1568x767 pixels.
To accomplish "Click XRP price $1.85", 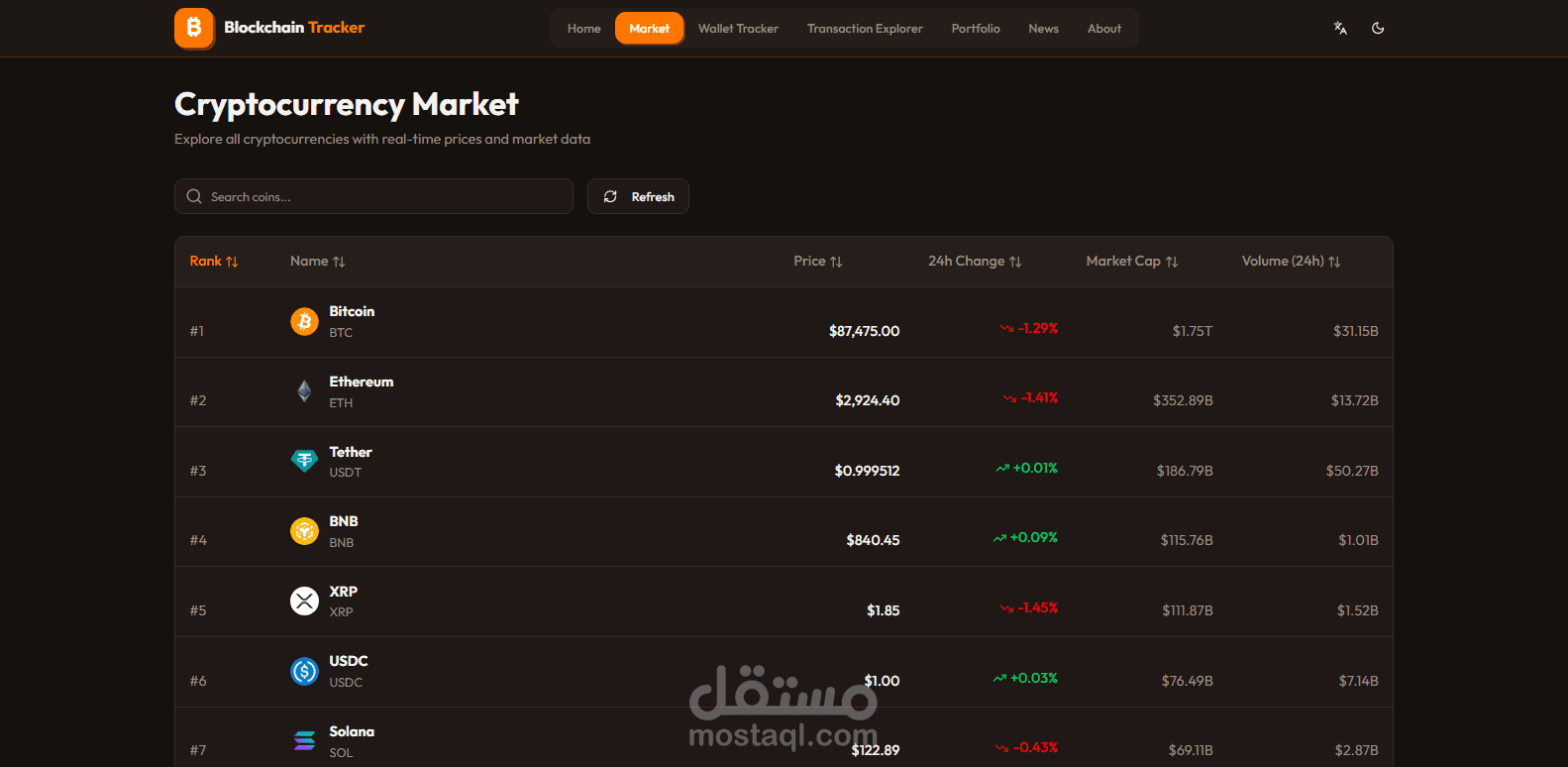I will [883, 610].
